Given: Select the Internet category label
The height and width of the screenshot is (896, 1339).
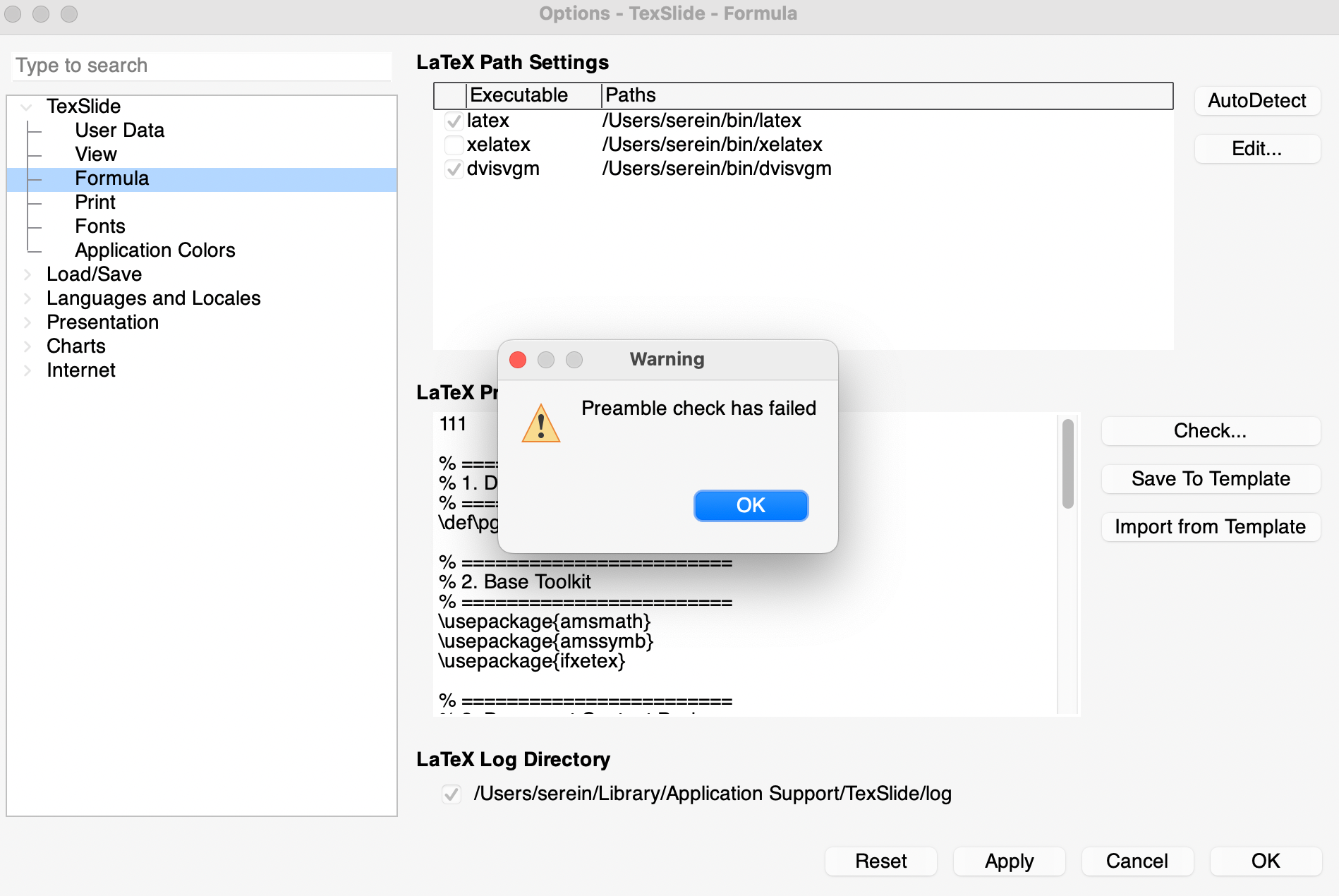Looking at the screenshot, I should click(x=81, y=370).
